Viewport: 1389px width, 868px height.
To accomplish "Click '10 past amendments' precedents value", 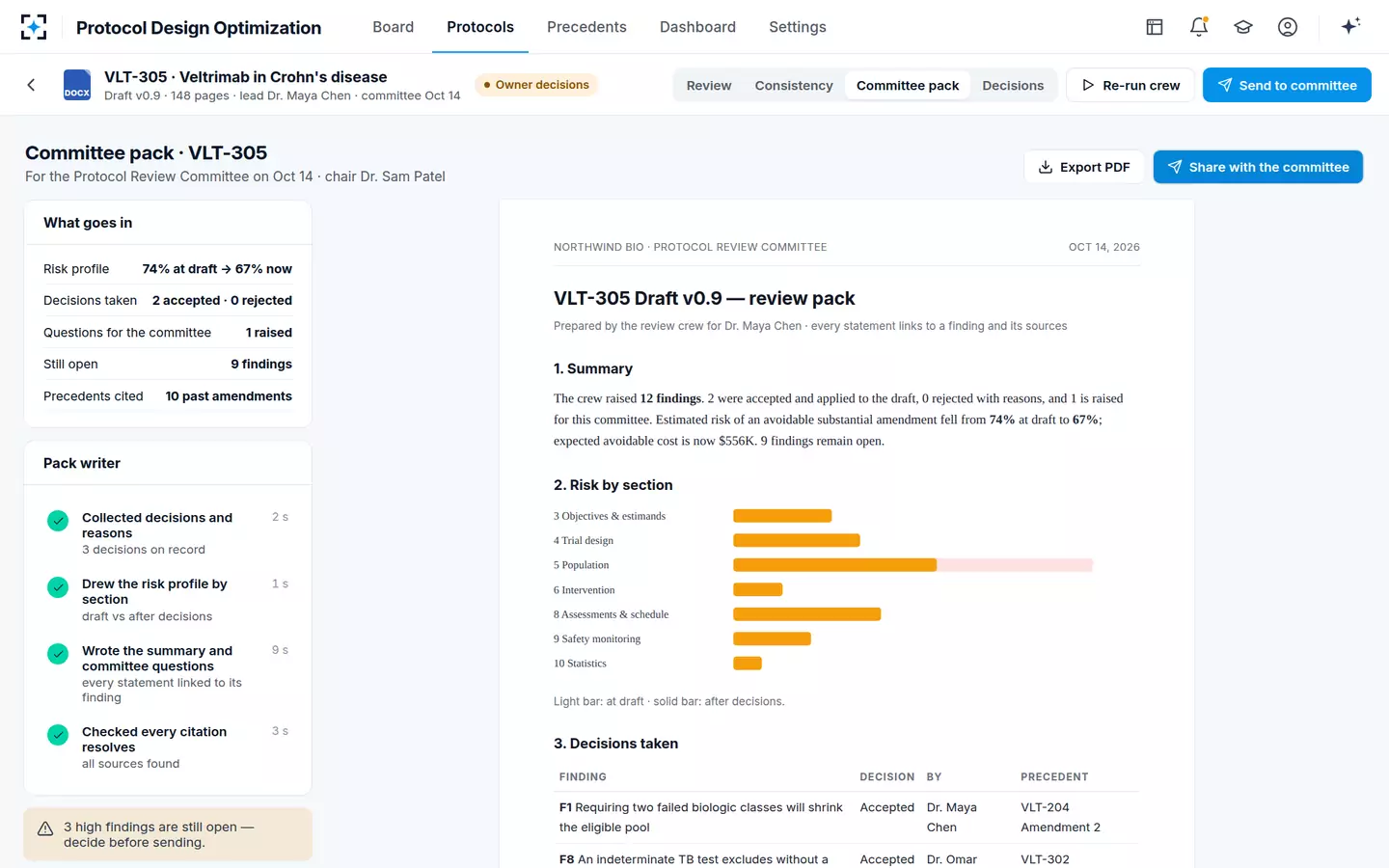I will click(x=229, y=396).
